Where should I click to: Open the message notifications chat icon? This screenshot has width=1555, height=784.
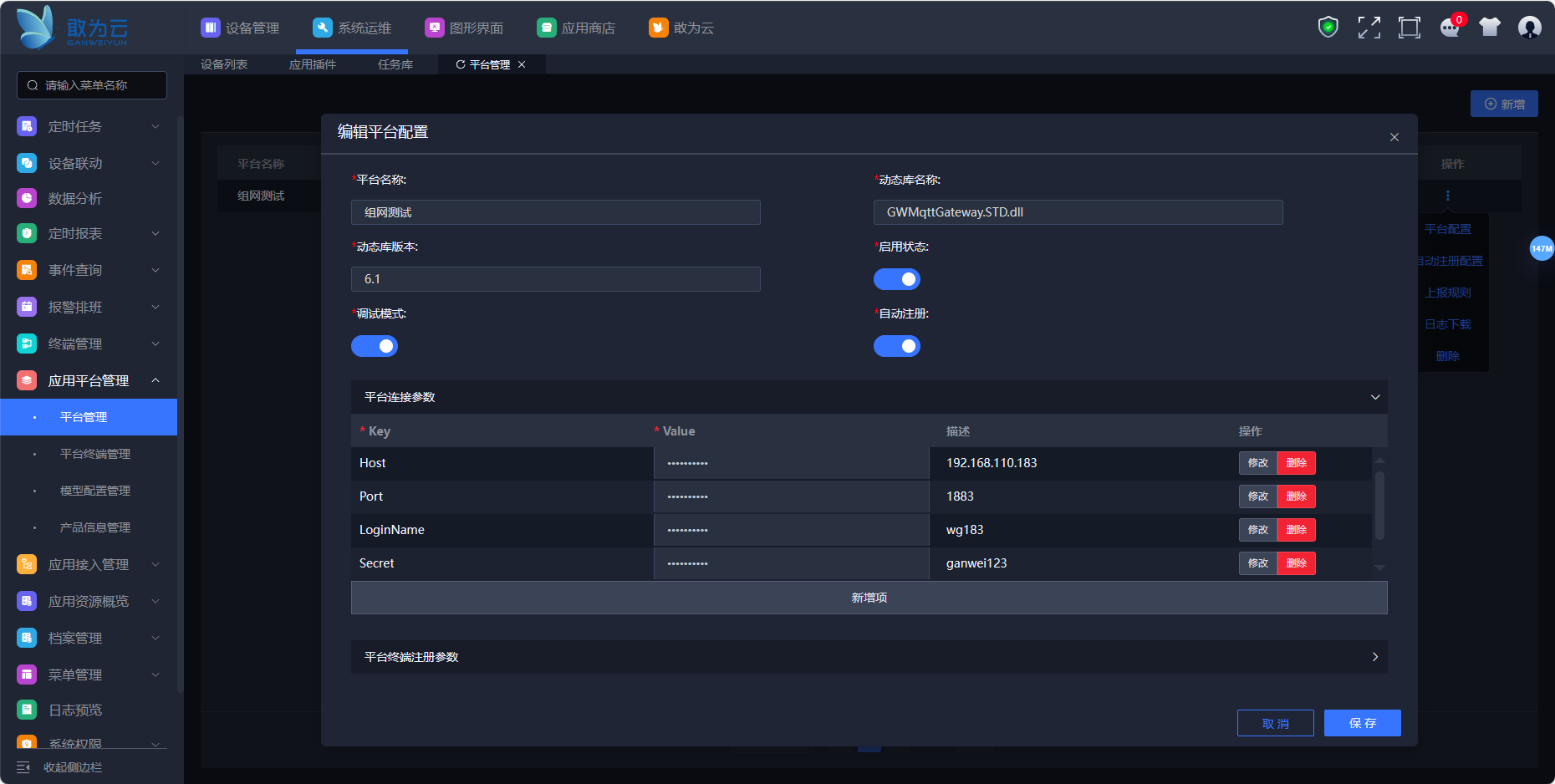point(1450,28)
